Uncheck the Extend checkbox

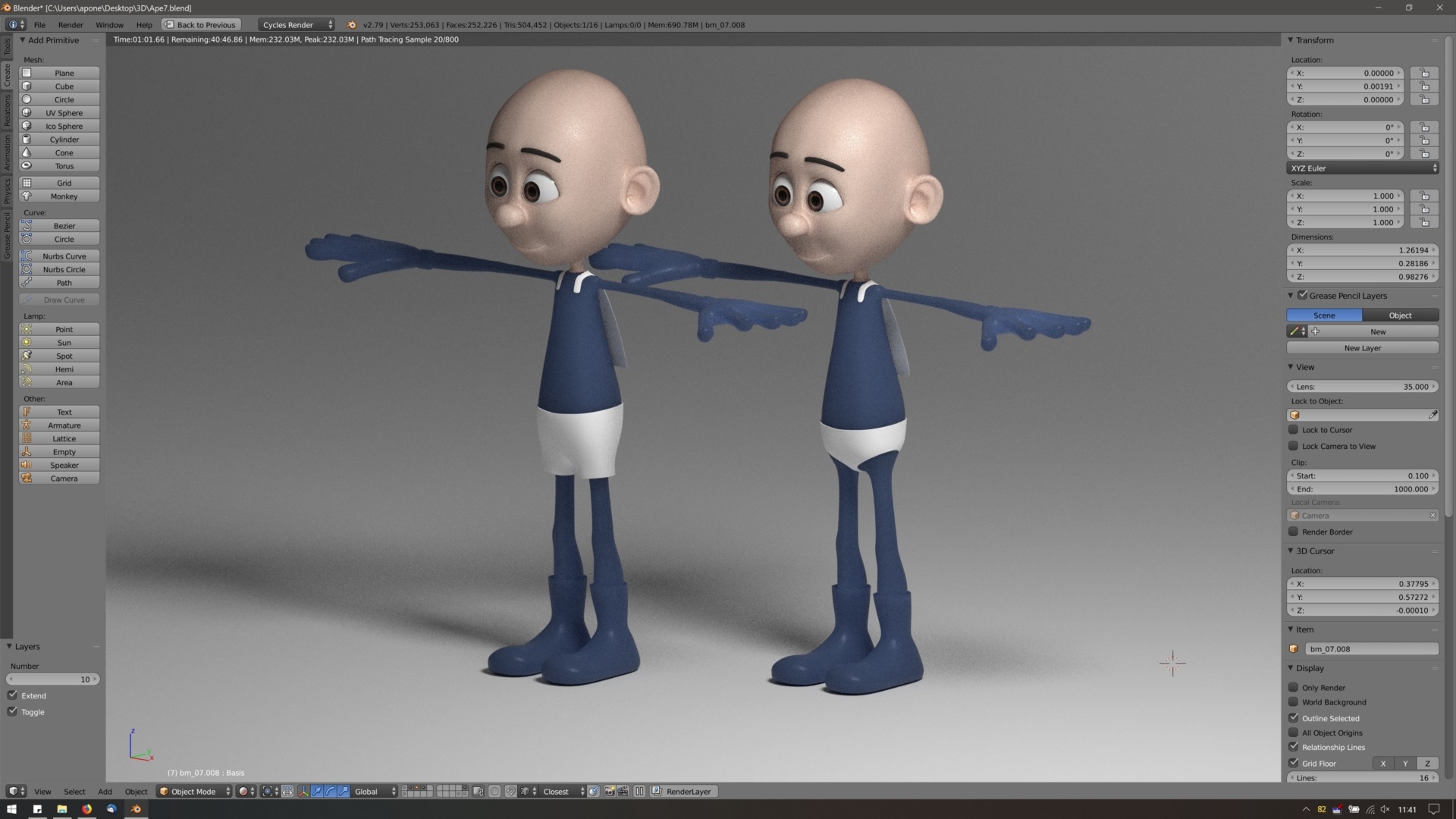[x=12, y=695]
